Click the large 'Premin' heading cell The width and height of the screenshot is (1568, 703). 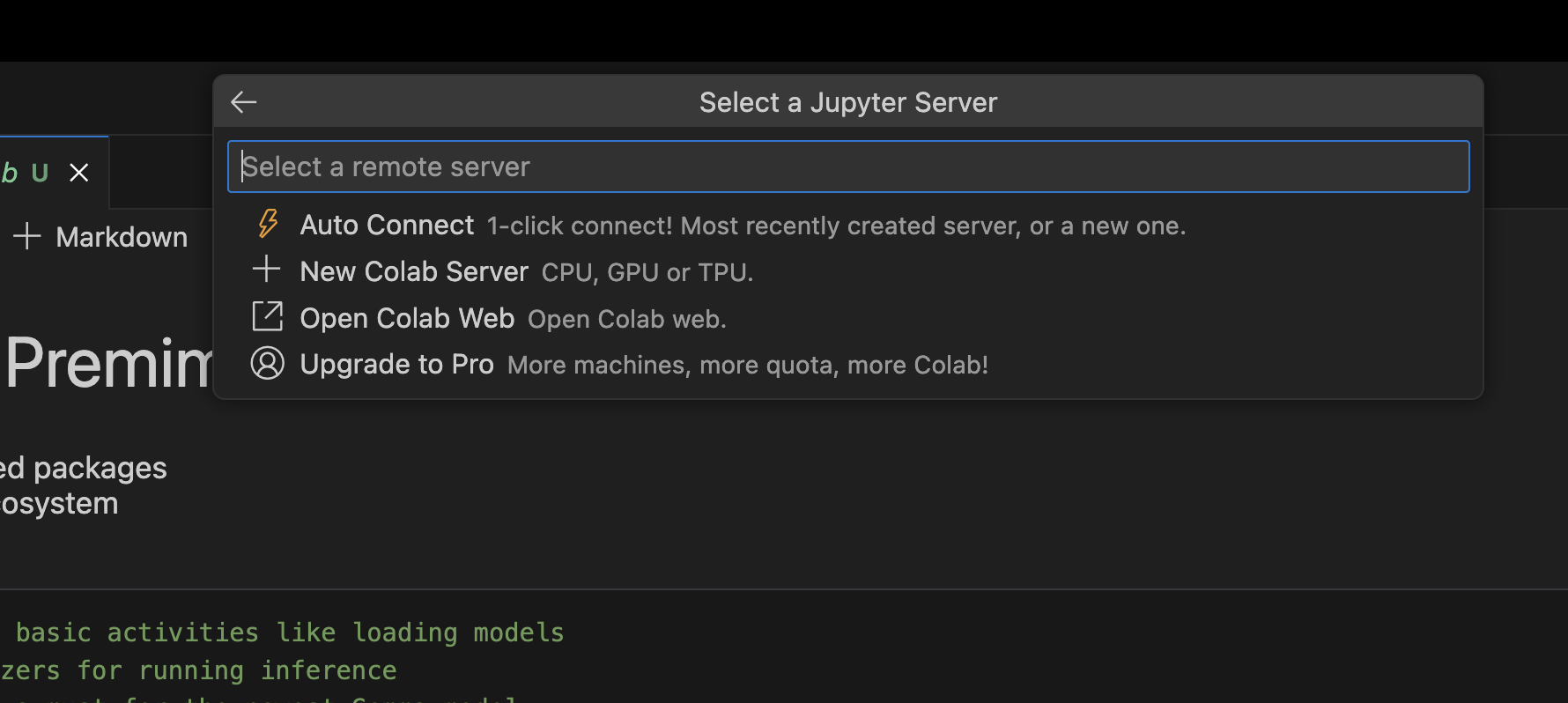click(107, 363)
